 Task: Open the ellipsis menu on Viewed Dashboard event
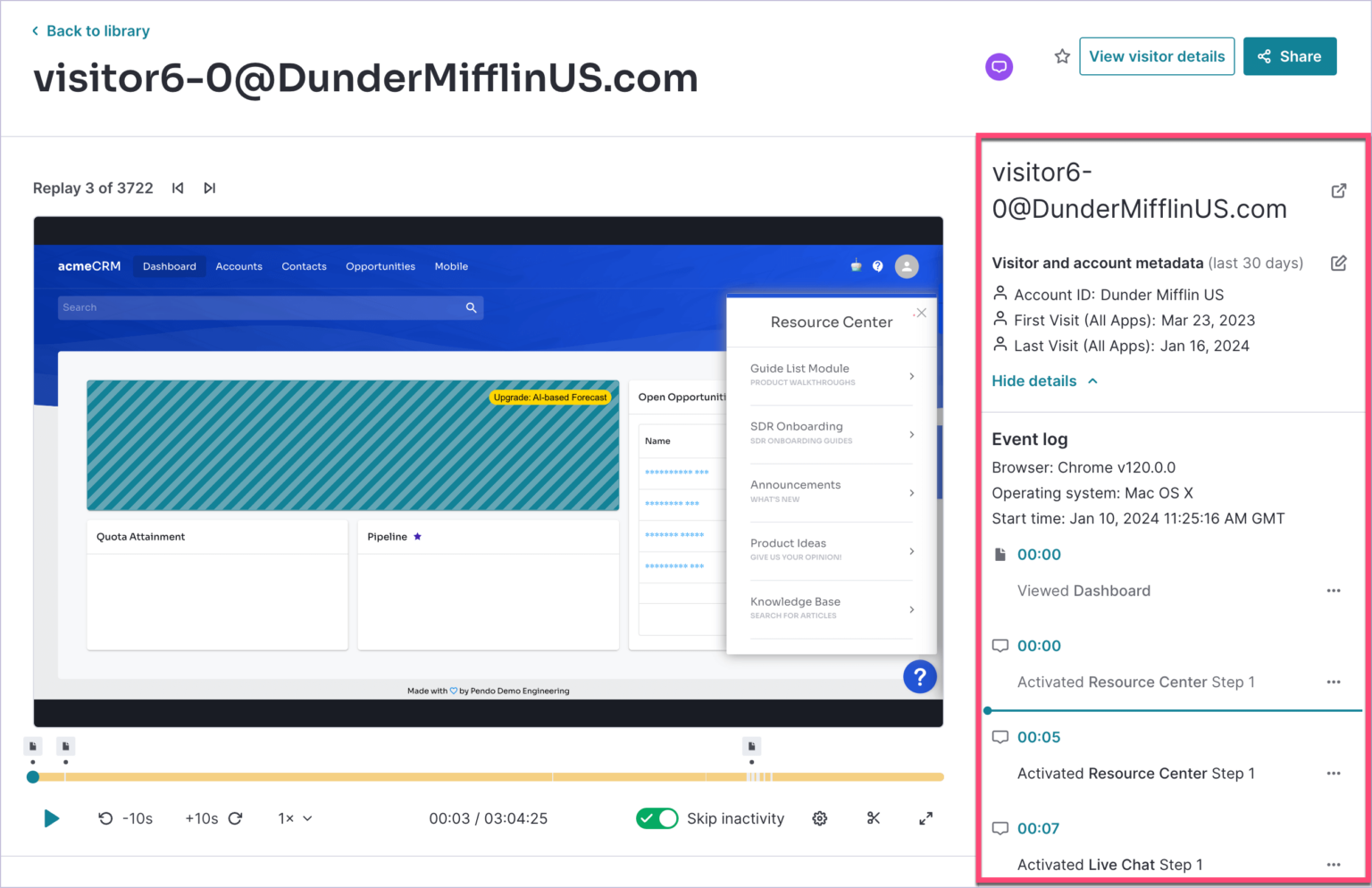(1334, 591)
